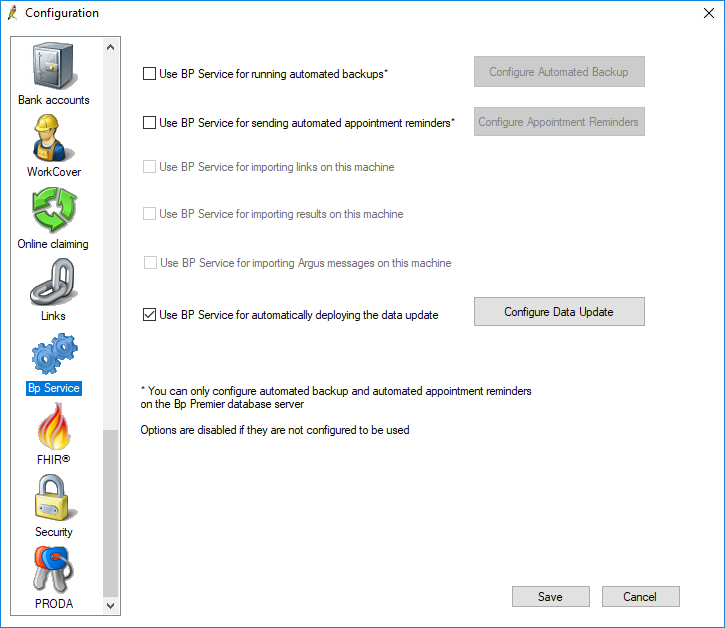Open Online claiming green arrows icon
The image size is (725, 628).
pos(54,210)
